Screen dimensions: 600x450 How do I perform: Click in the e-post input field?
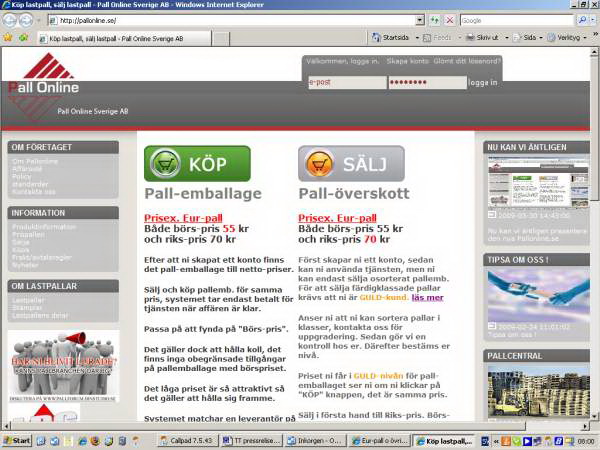(347, 82)
